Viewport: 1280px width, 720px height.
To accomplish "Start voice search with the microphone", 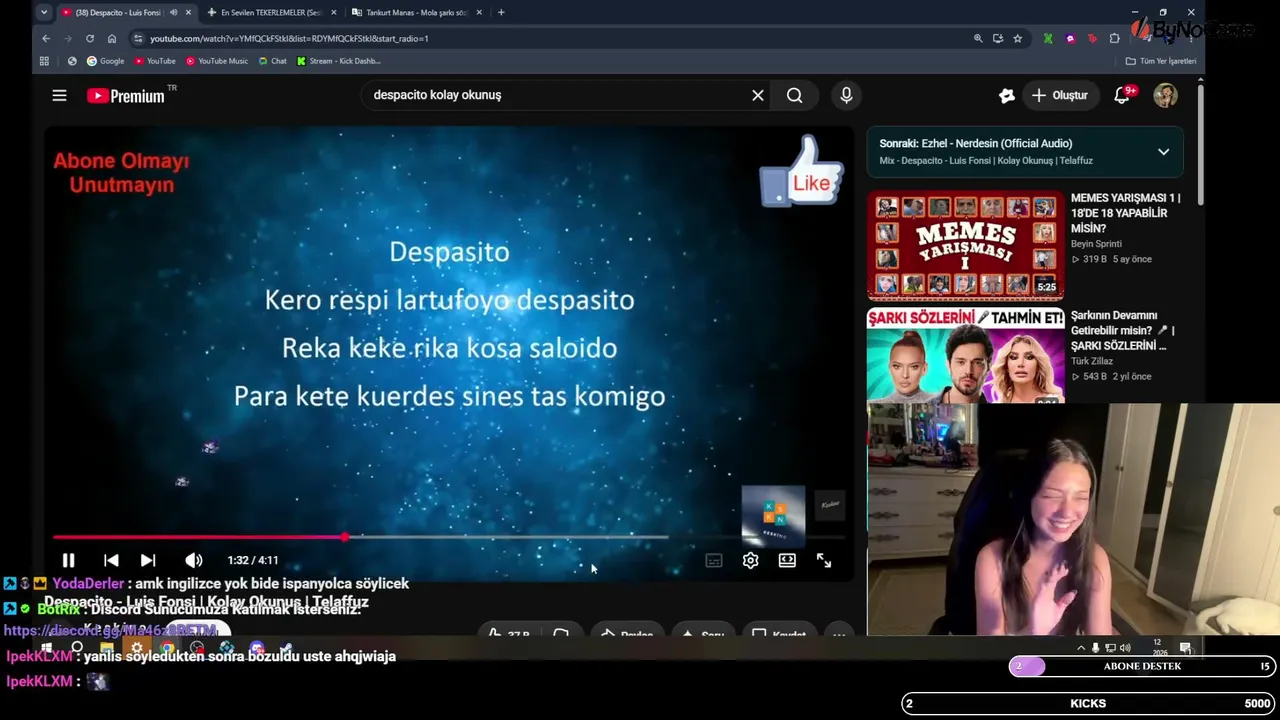I will coord(846,95).
